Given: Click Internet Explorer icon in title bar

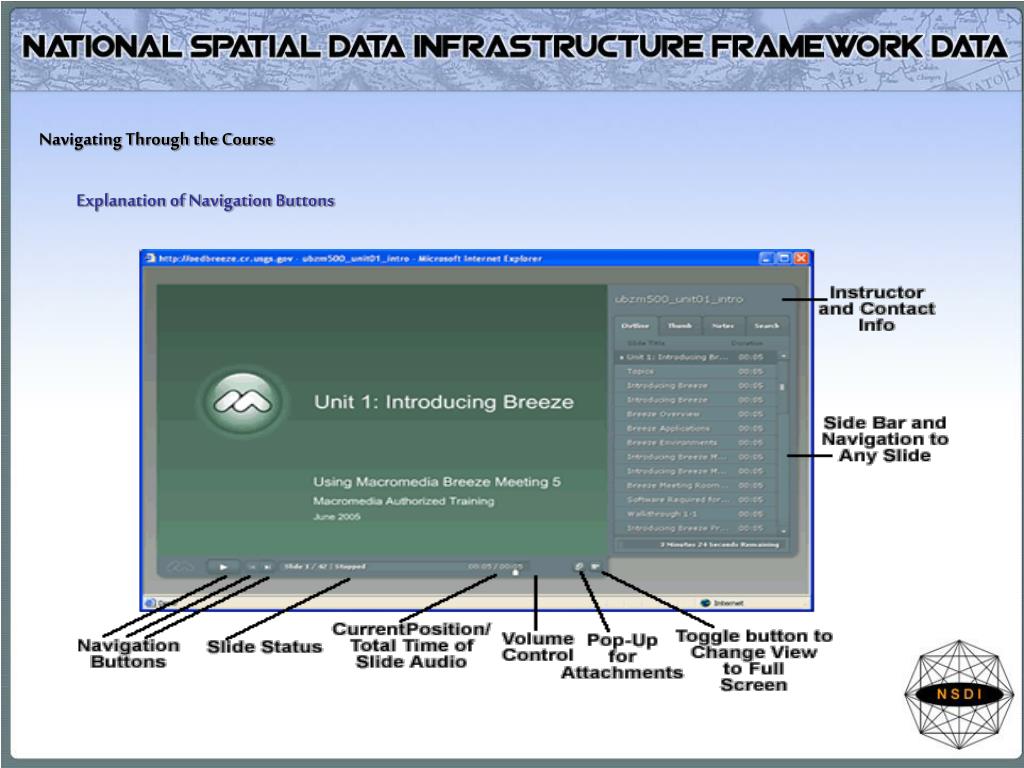Looking at the screenshot, I should coord(151,258).
